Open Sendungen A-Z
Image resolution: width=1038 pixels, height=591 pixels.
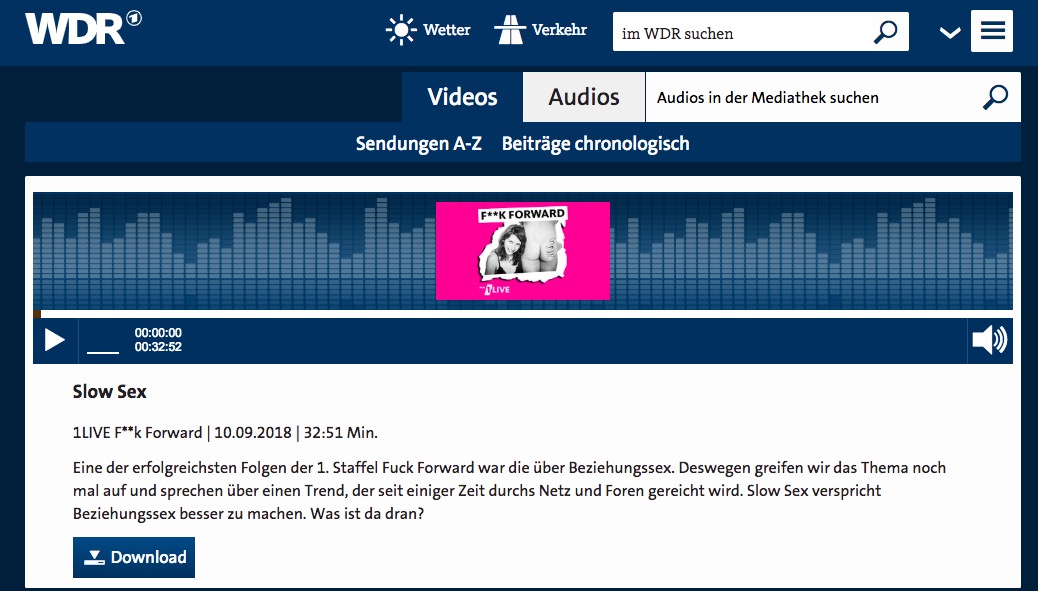tap(418, 144)
